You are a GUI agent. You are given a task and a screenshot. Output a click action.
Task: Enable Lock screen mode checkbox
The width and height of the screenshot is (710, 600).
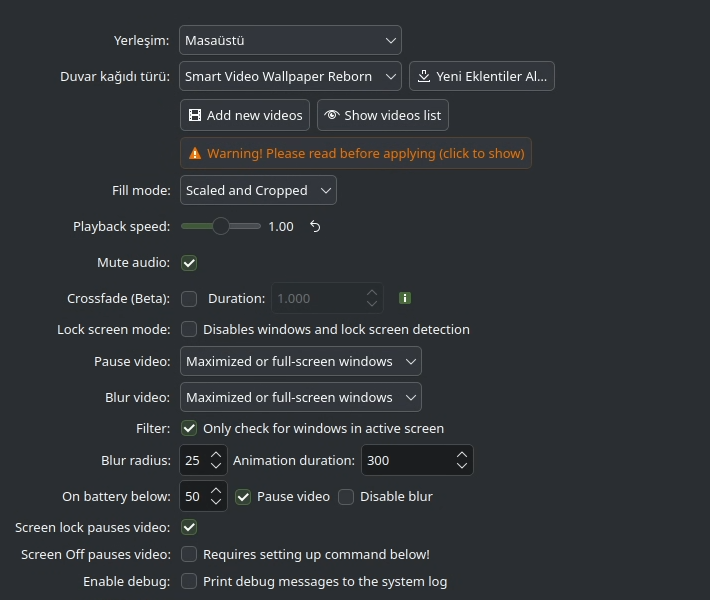[x=189, y=329]
